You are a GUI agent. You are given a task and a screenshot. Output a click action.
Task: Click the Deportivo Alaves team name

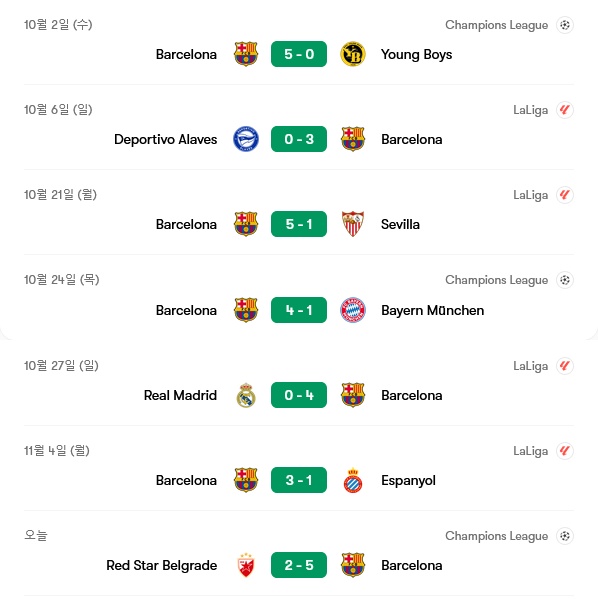click(x=165, y=139)
